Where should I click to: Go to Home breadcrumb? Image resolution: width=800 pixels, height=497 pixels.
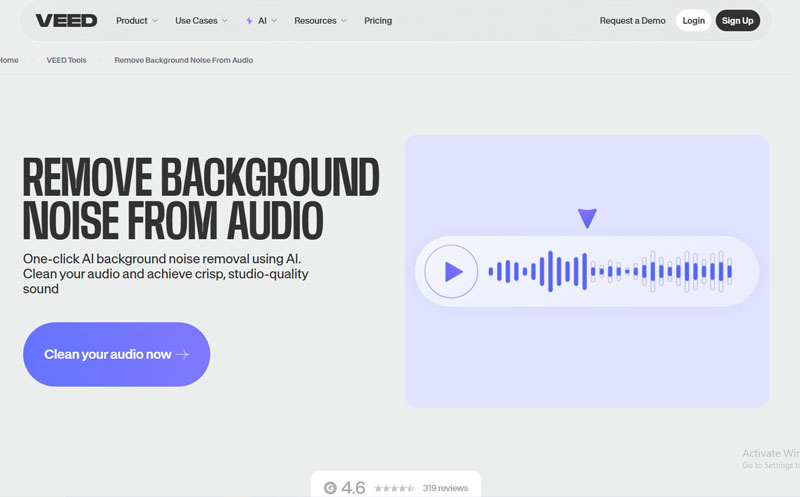coord(9,60)
